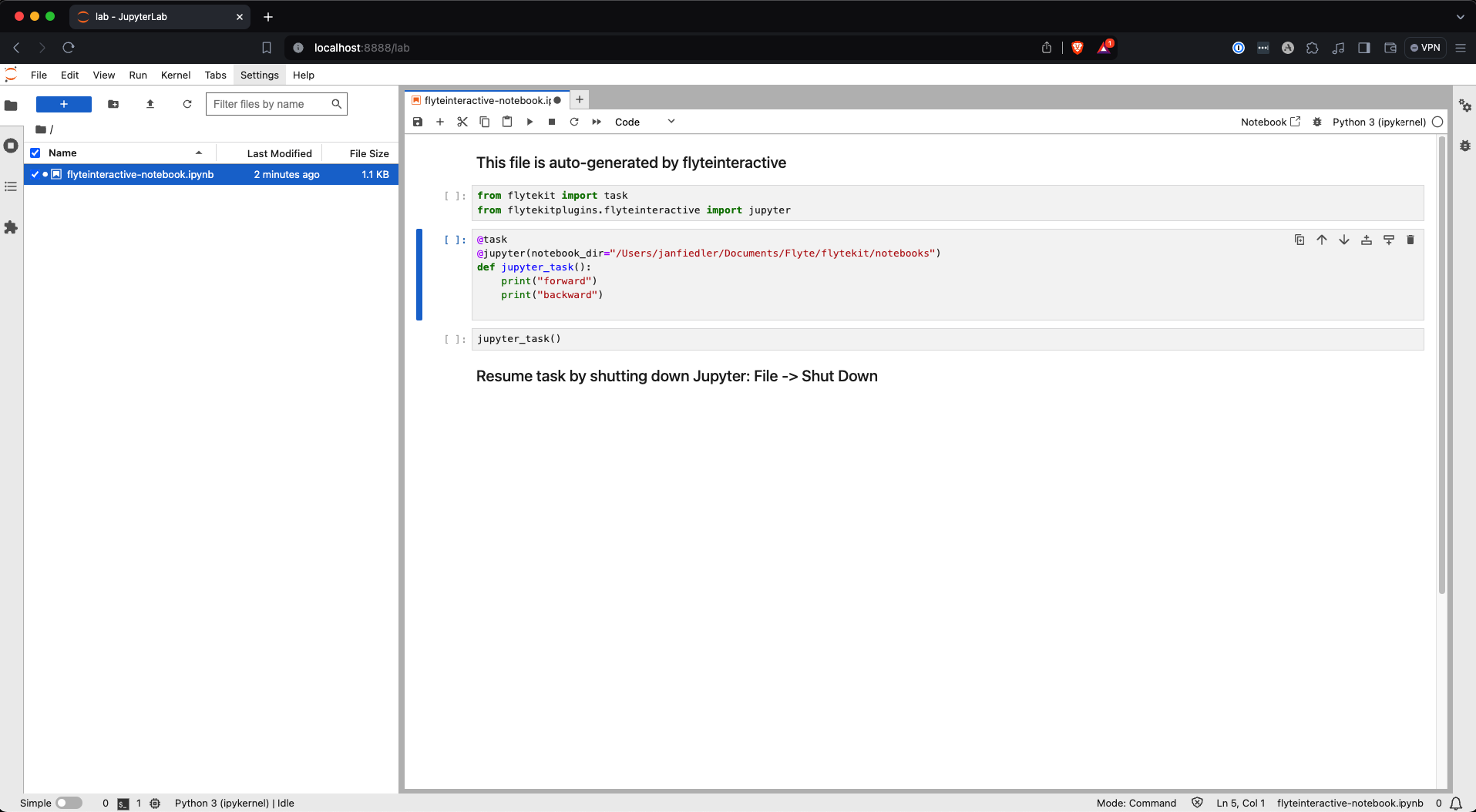1476x812 pixels.
Task: Toggle checkbox for flyteinteractive-notebook.ipynb
Action: pos(35,174)
